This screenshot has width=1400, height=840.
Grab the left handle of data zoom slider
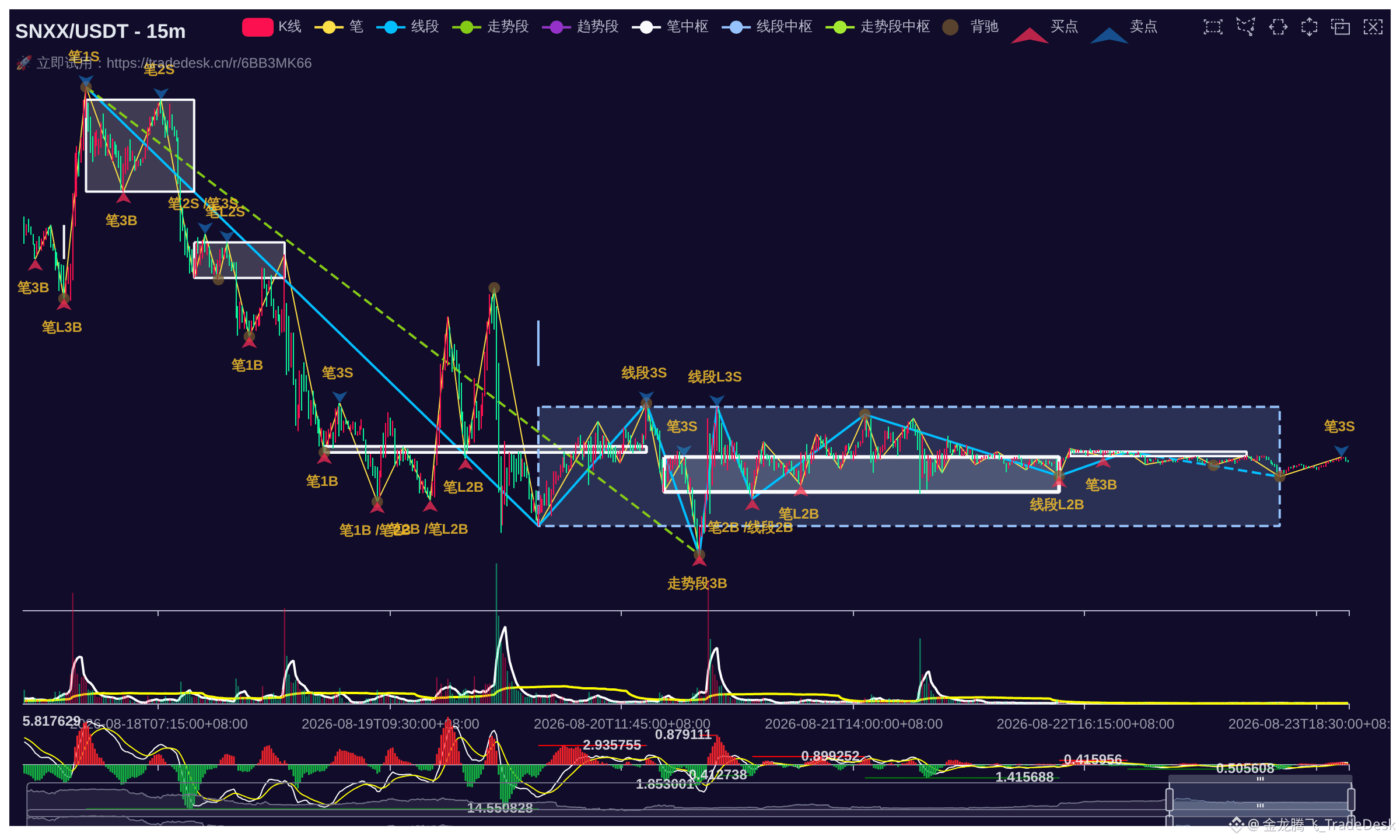1169,799
